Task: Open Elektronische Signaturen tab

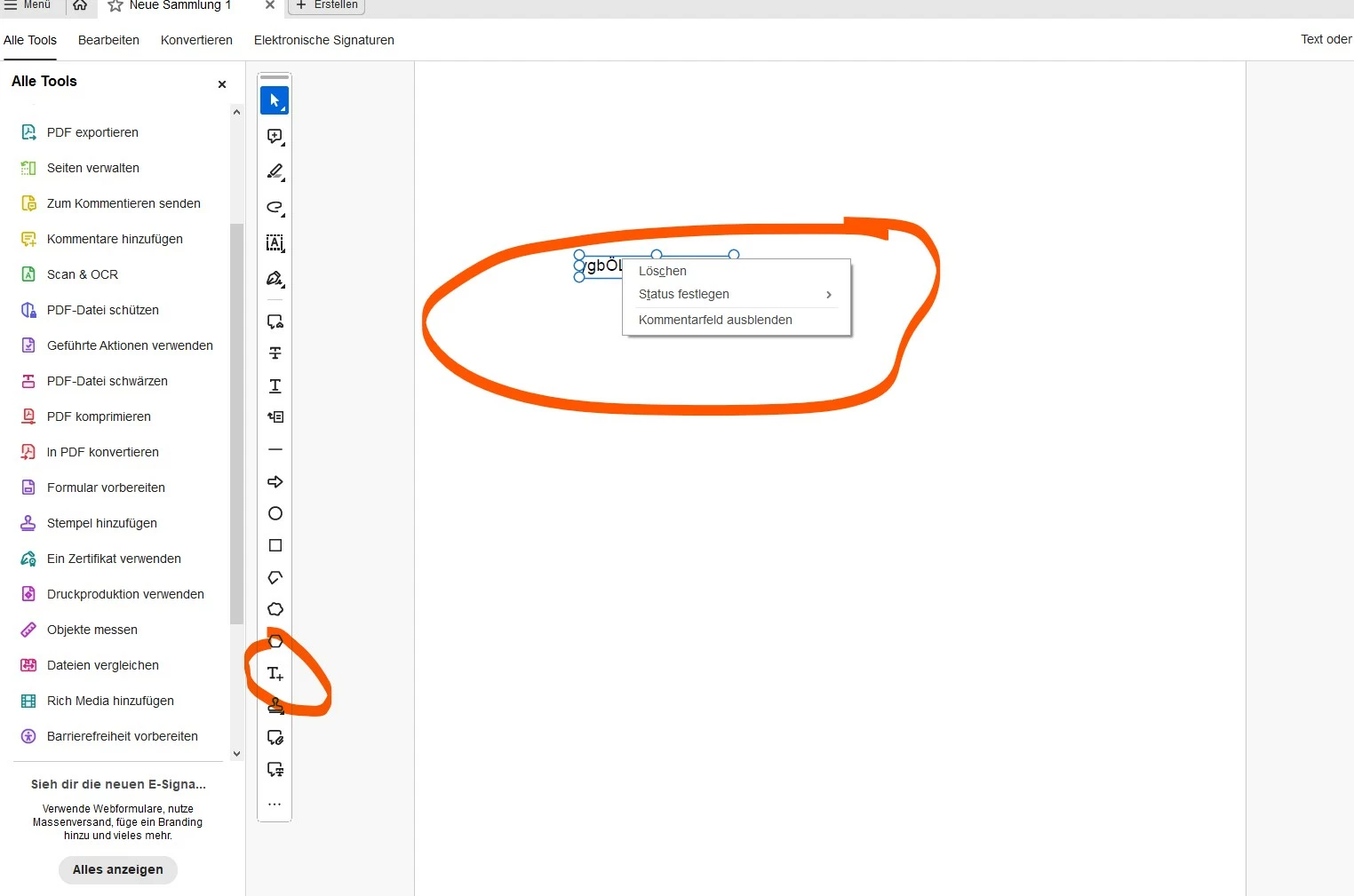Action: click(x=324, y=40)
